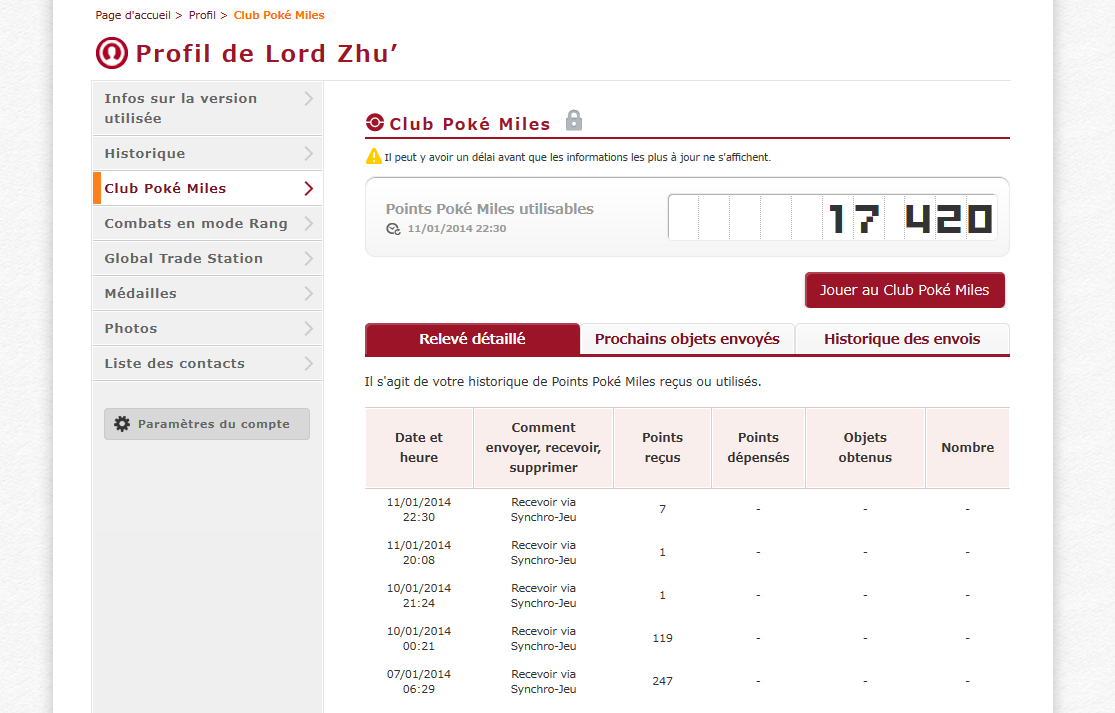The image size is (1115, 713).
Task: Click the chevron beside Global Trade Station
Action: 309,258
